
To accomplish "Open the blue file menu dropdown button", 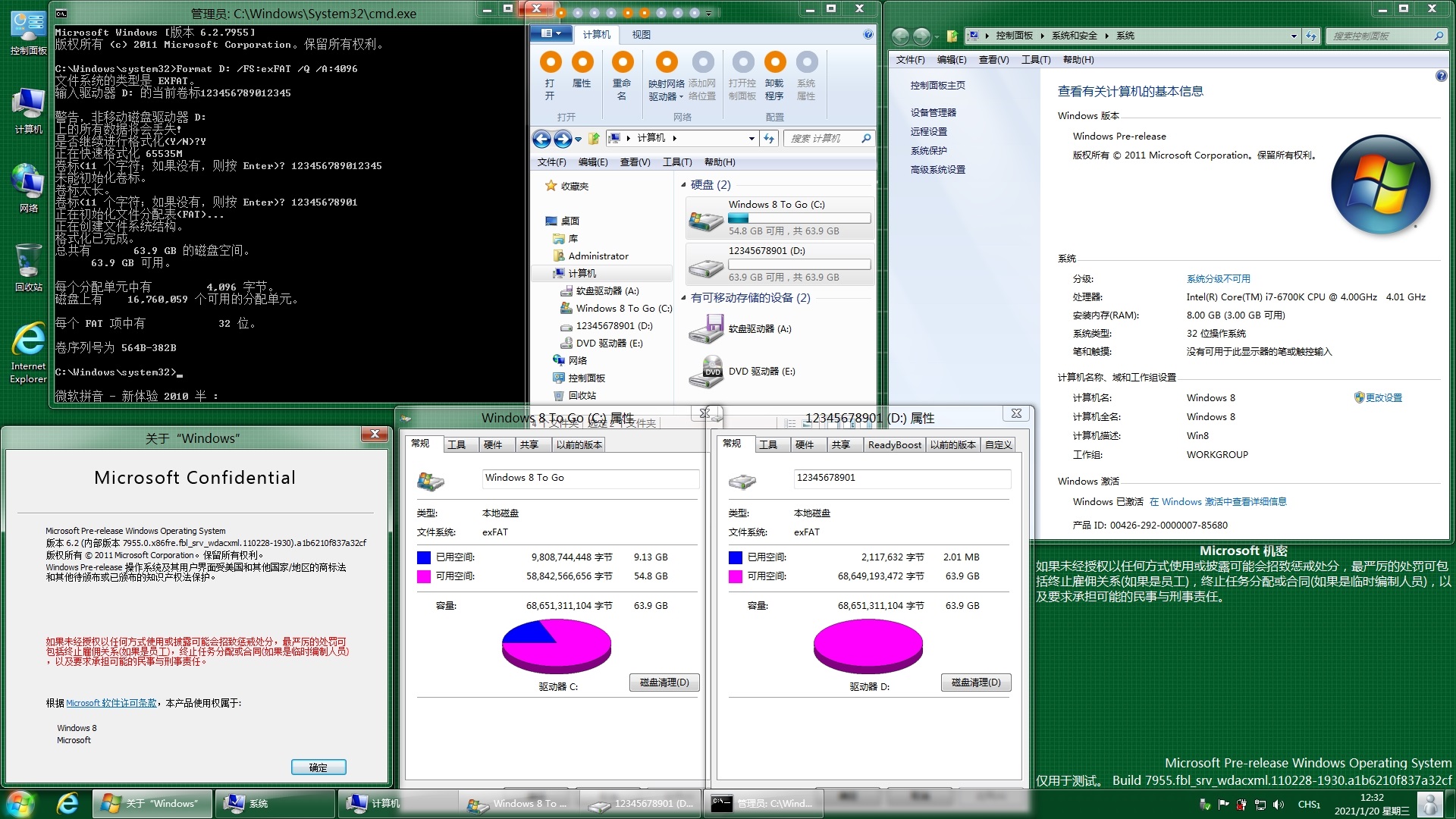I will pyautogui.click(x=550, y=33).
